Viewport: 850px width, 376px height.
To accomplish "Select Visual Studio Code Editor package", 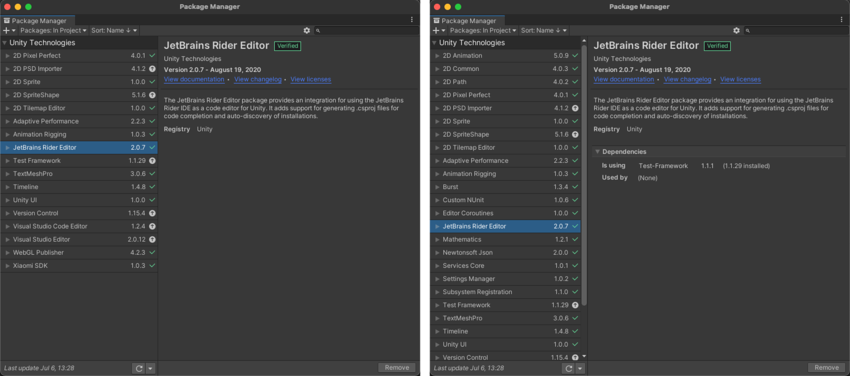I will tap(79, 226).
